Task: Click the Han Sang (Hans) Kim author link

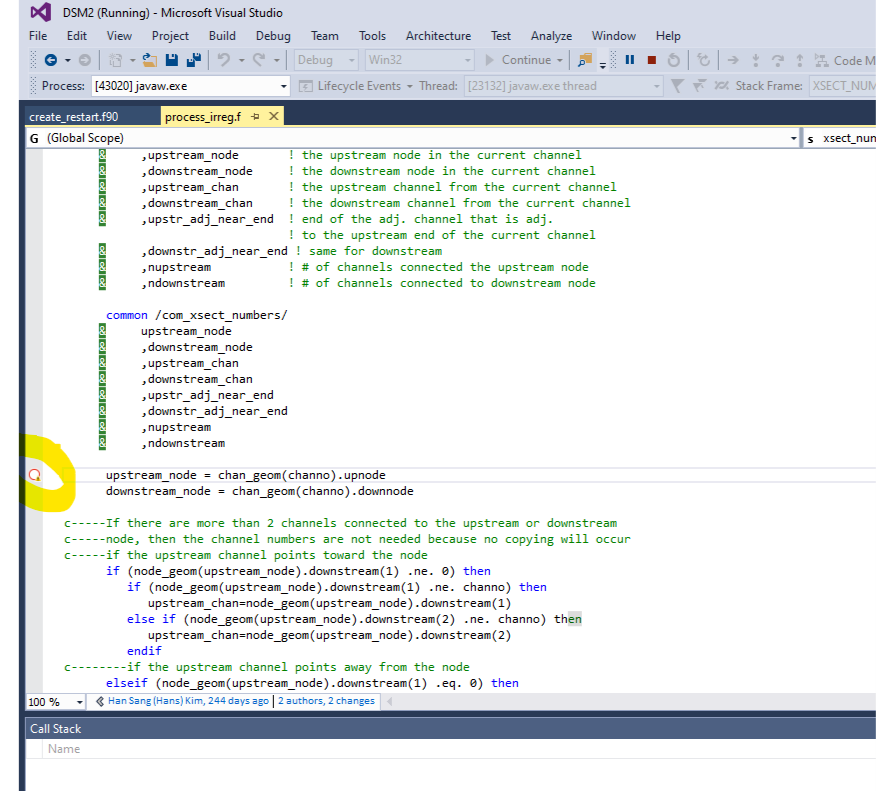Action: [188, 701]
